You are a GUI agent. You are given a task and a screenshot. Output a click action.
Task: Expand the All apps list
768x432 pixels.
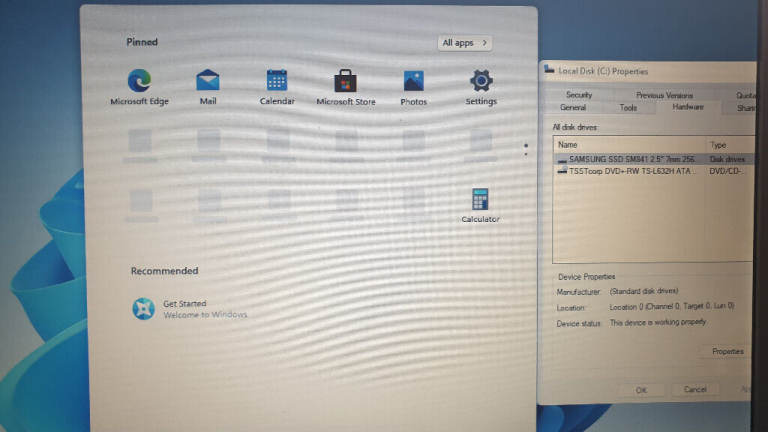click(x=464, y=43)
